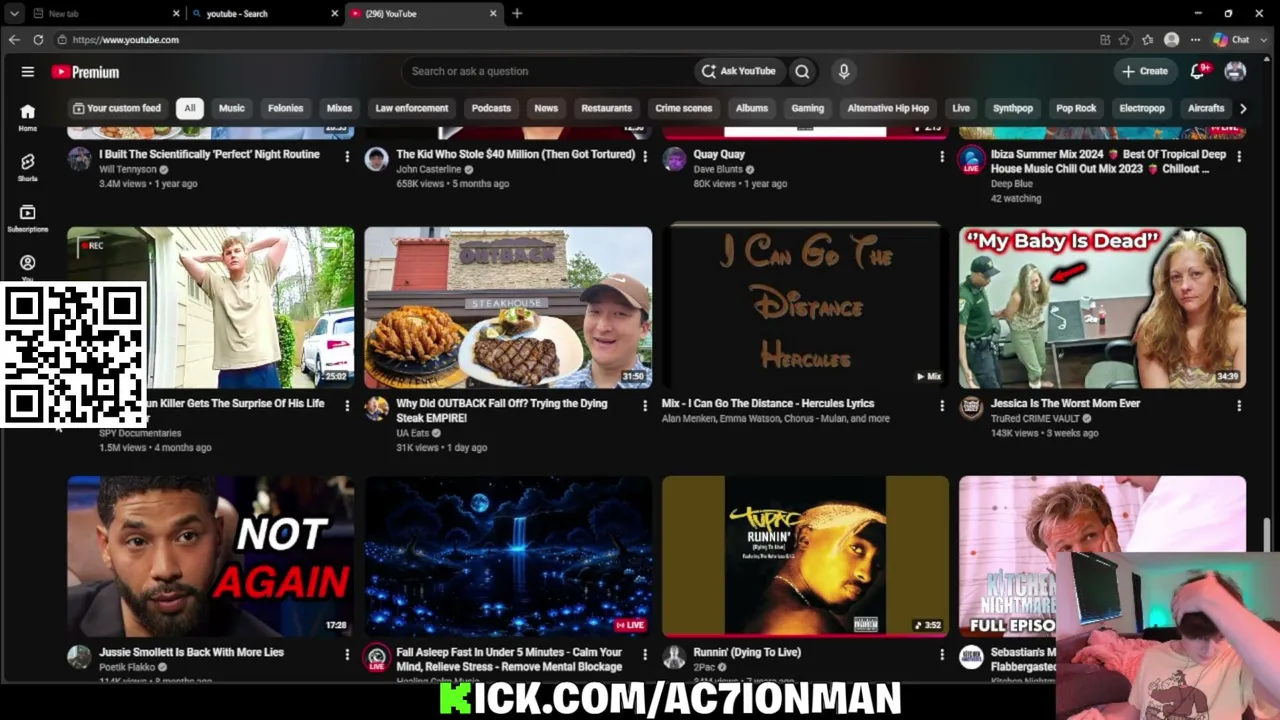Viewport: 1280px width, 720px height.
Task: Open options for 'Perfect' Night Routine video
Action: (x=347, y=156)
